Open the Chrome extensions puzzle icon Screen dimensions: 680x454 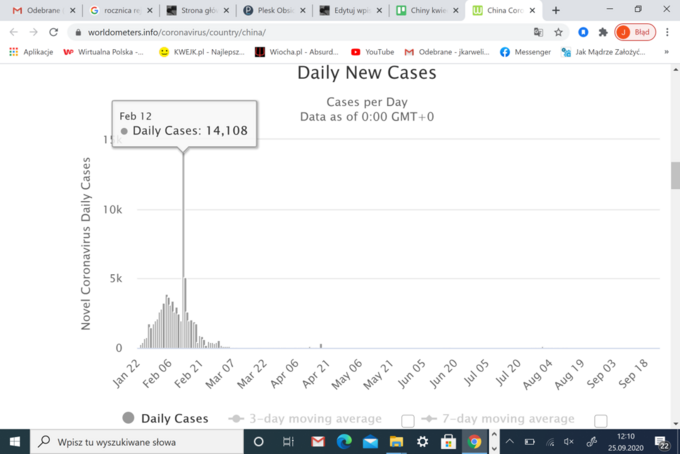(603, 32)
